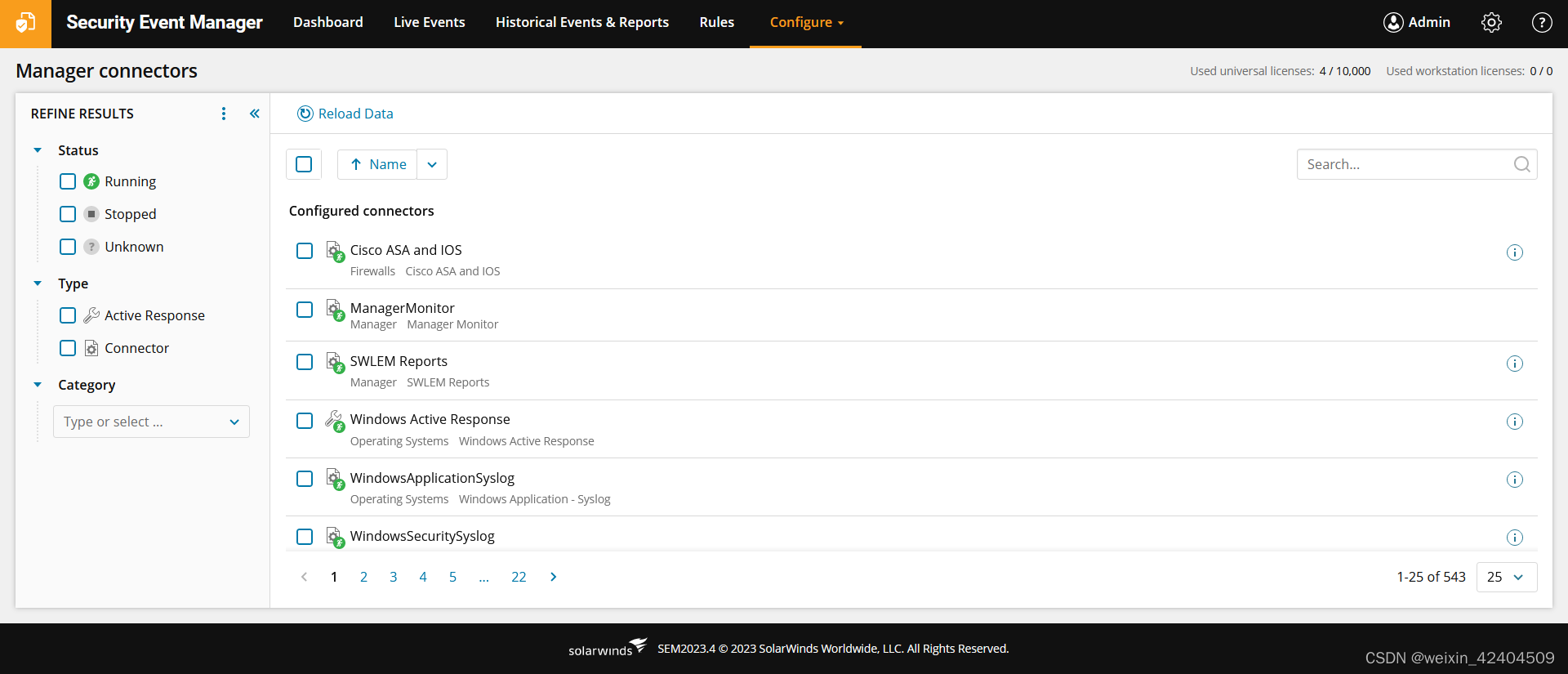Open the Configure dropdown menu
Screen dimensions: 1568x674
[806, 23]
